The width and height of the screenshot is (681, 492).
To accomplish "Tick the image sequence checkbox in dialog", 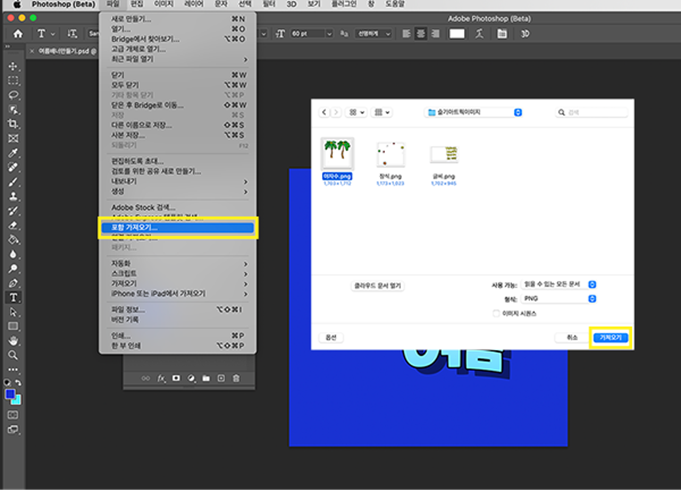I will coord(496,314).
